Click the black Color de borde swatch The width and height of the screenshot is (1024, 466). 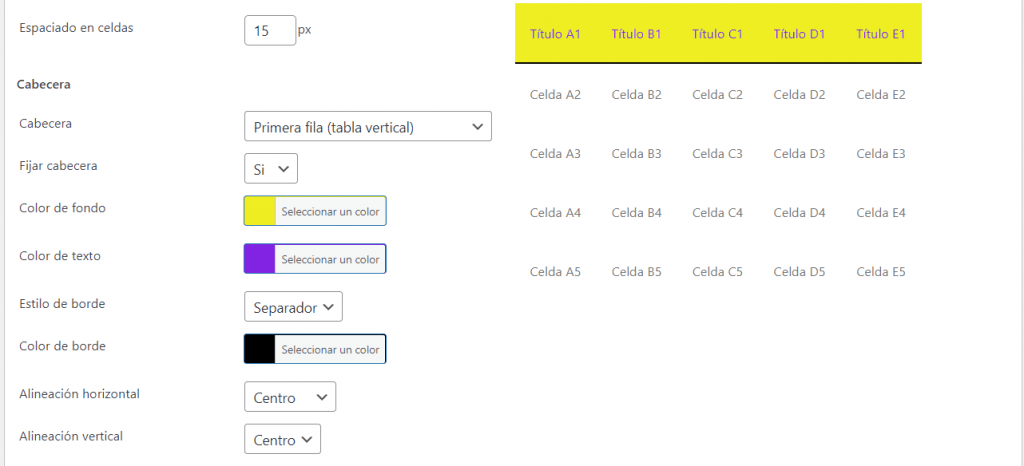(x=260, y=349)
